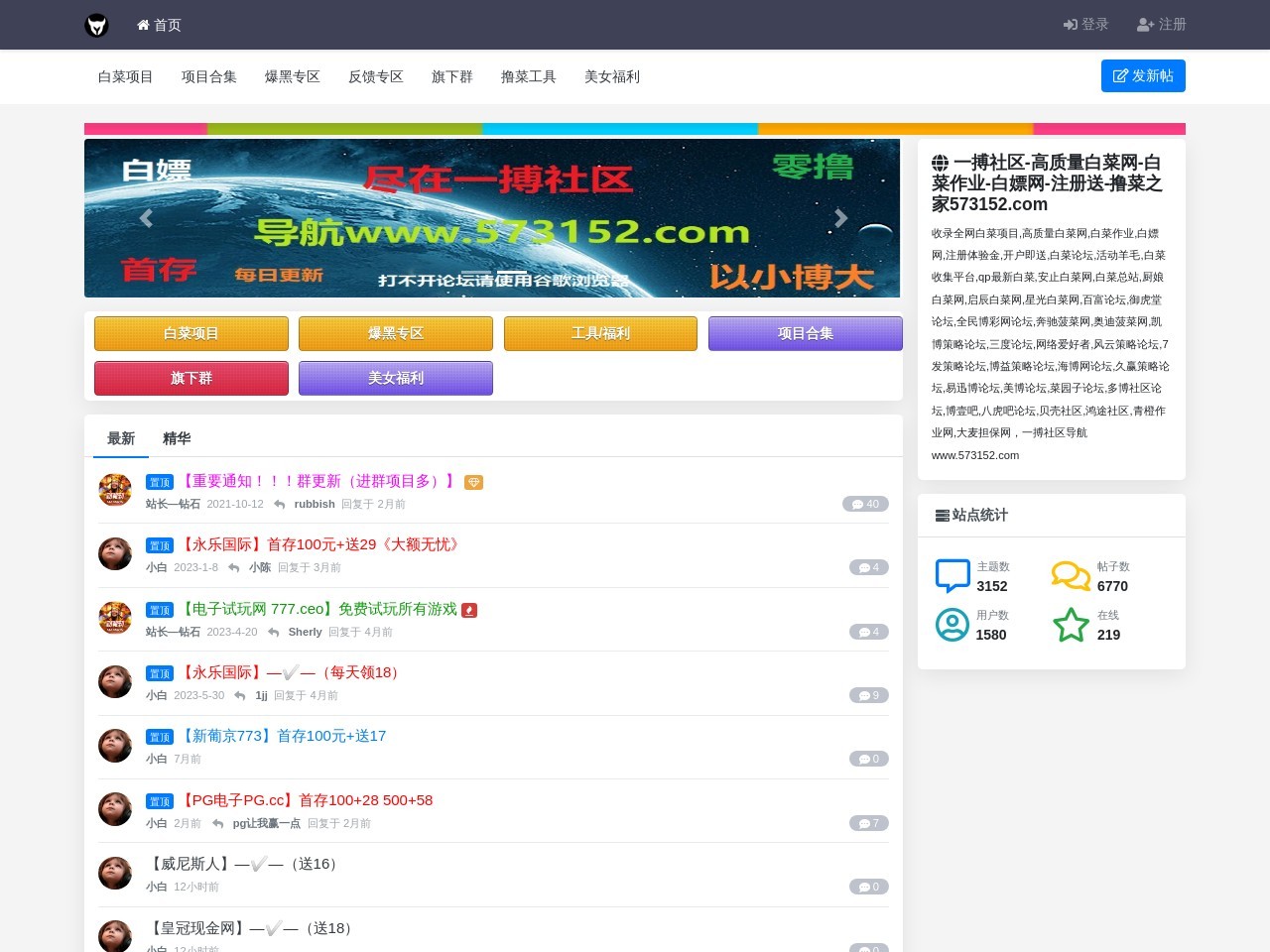
Task: Click avatar of the 新葡京773 post
Action: pyautogui.click(x=115, y=745)
